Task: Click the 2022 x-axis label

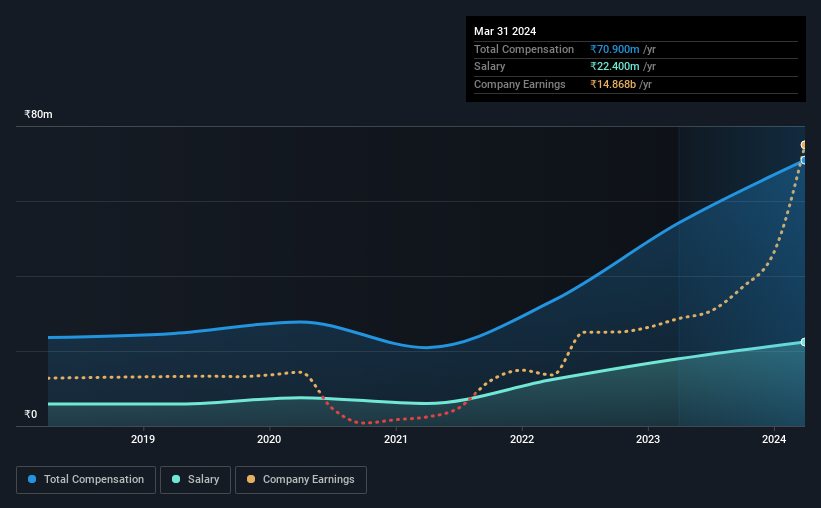Action: pyautogui.click(x=522, y=439)
